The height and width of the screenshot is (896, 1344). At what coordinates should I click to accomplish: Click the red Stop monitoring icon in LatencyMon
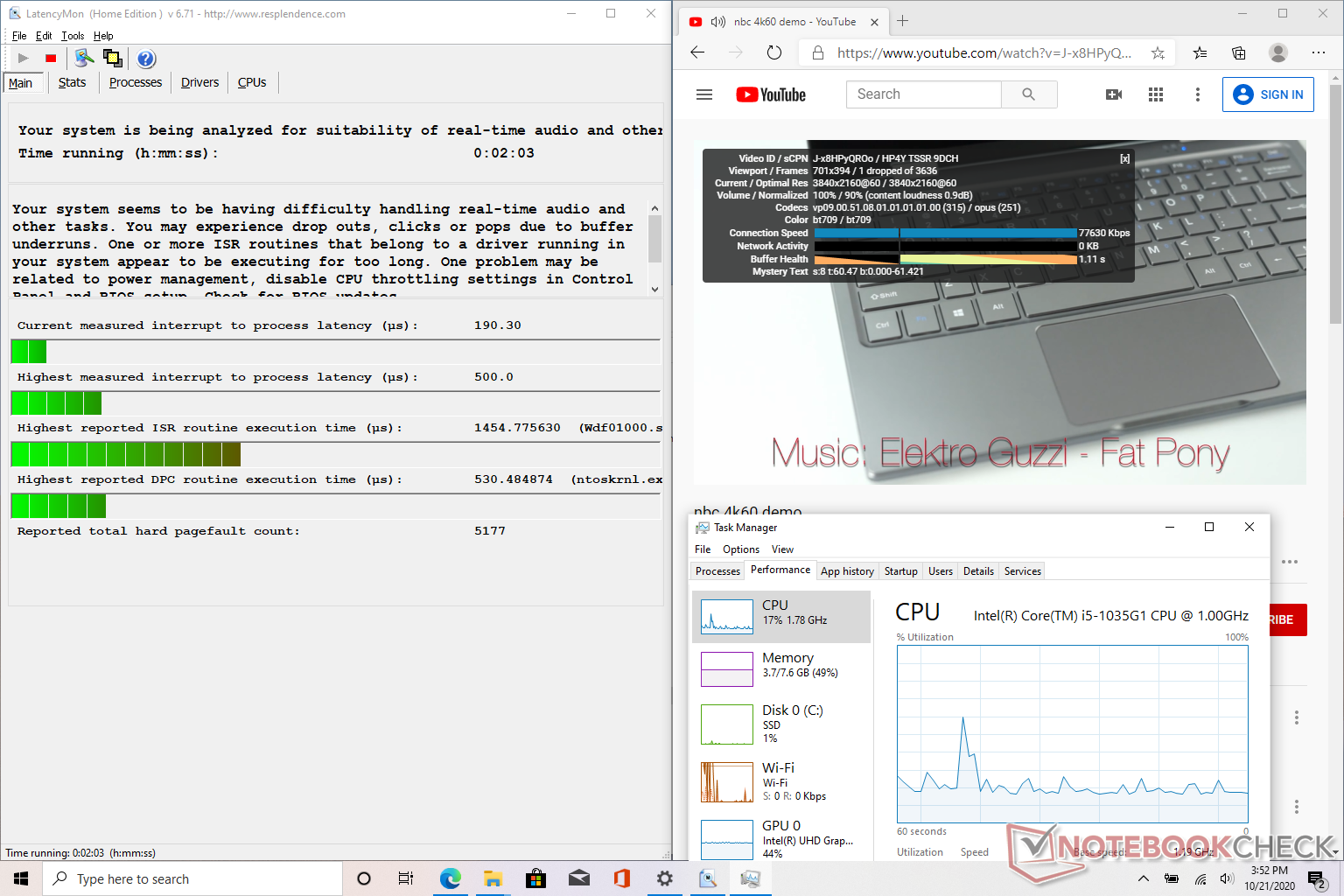pyautogui.click(x=51, y=59)
